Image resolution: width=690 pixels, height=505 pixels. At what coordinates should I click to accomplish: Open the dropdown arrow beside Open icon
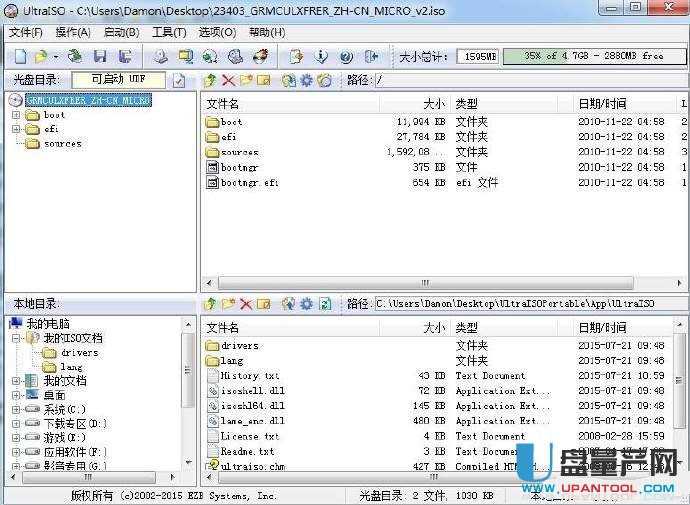[55, 57]
